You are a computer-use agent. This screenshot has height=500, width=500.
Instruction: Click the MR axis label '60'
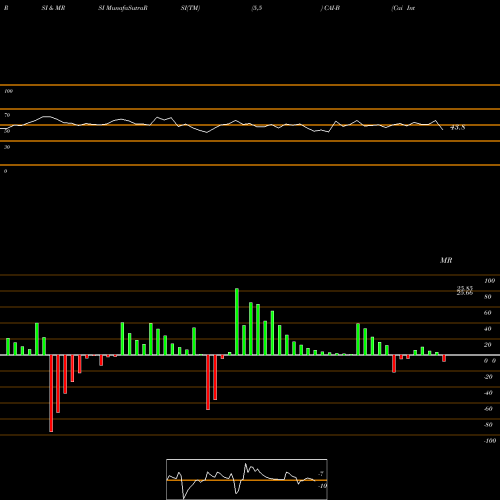coord(488,313)
